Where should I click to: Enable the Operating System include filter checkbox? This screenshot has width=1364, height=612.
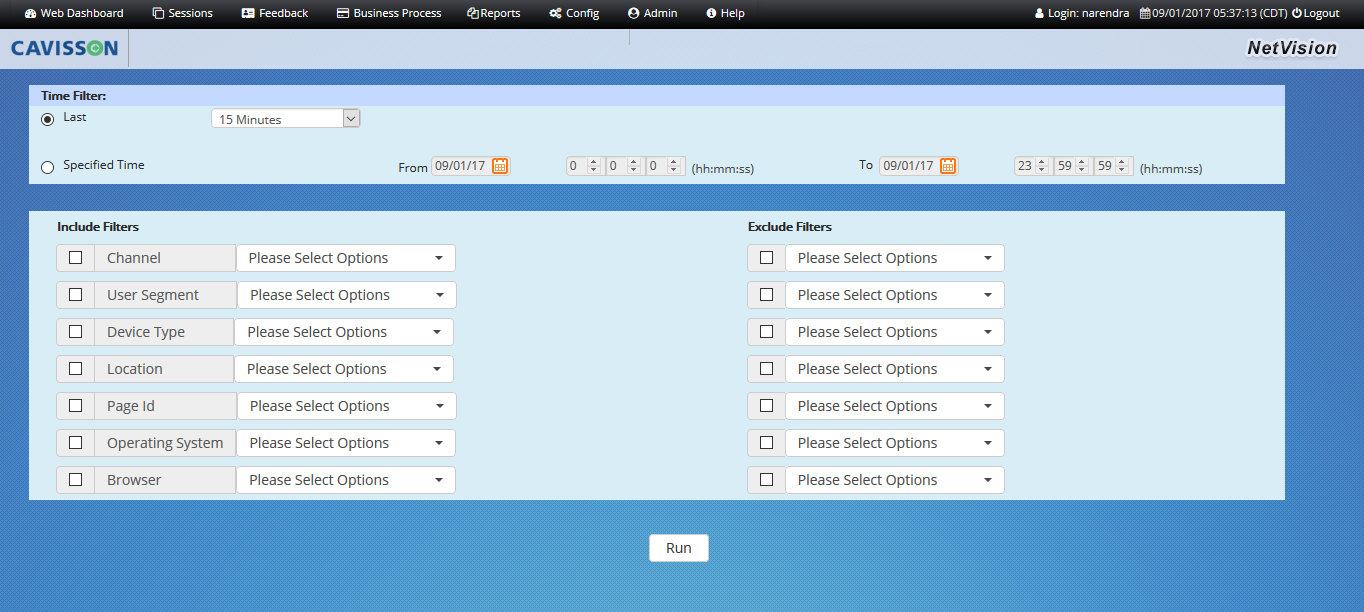point(75,443)
